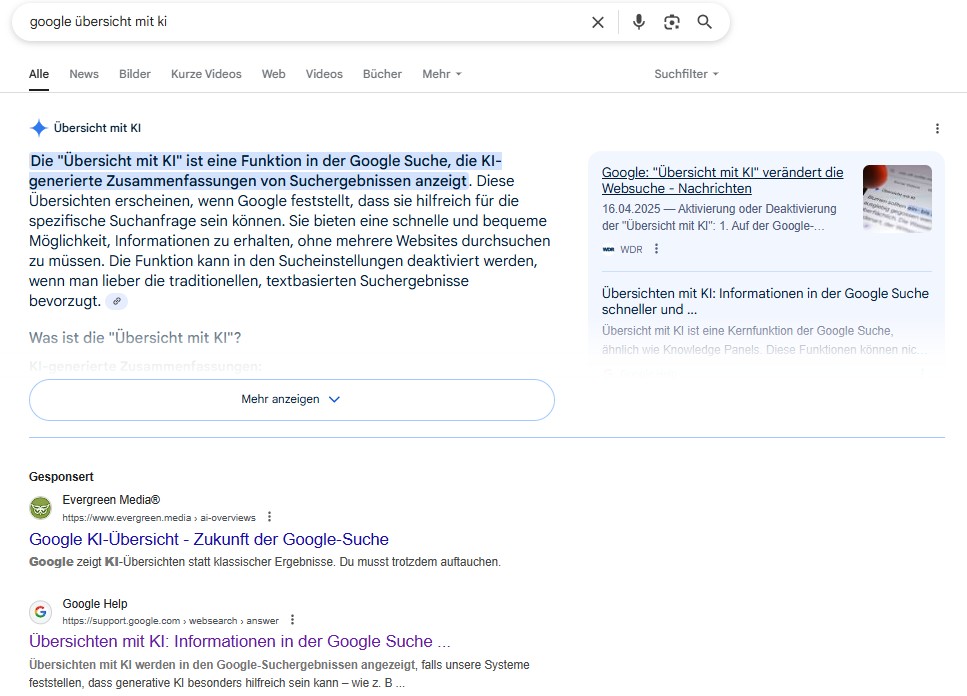Click the 'Gesponsert' label

[x=61, y=477]
